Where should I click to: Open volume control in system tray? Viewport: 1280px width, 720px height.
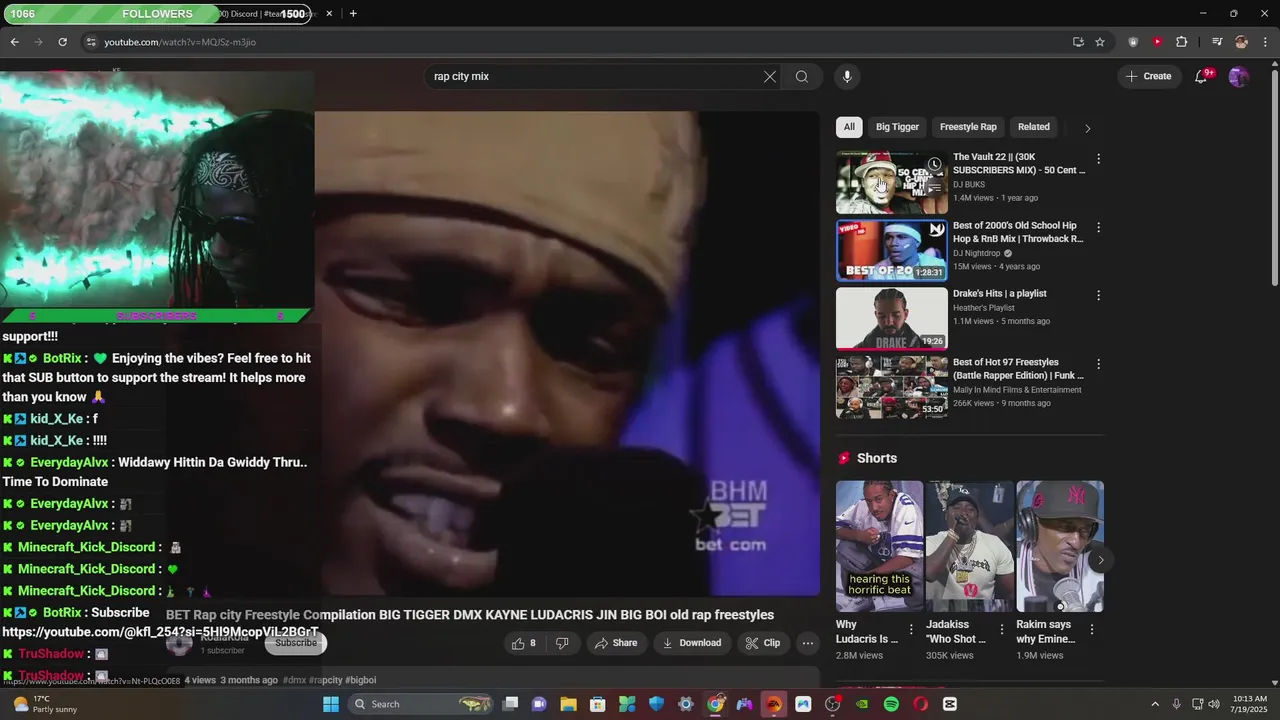(x=1214, y=704)
